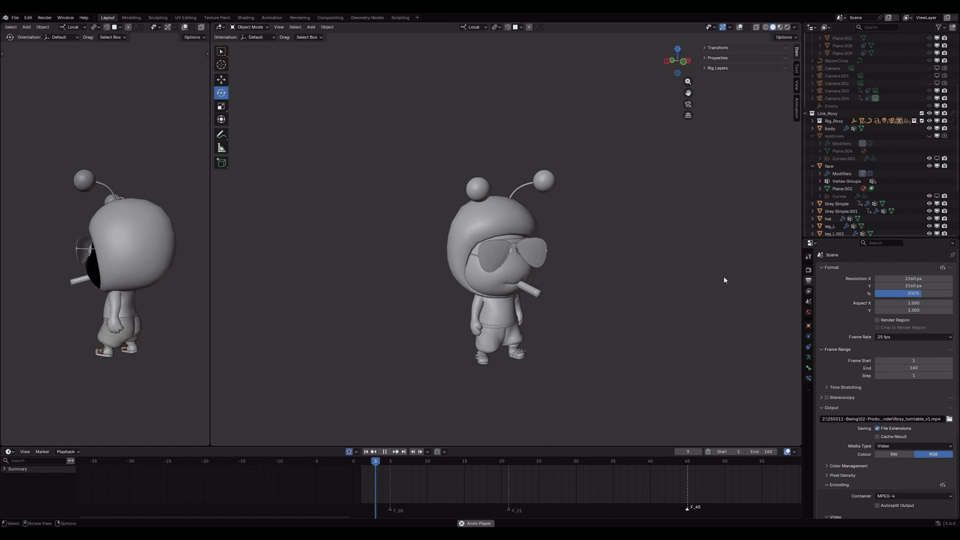Image resolution: width=960 pixels, height=540 pixels.
Task: Select the Select Box tool in the viewport toolbar
Action: [221, 51]
